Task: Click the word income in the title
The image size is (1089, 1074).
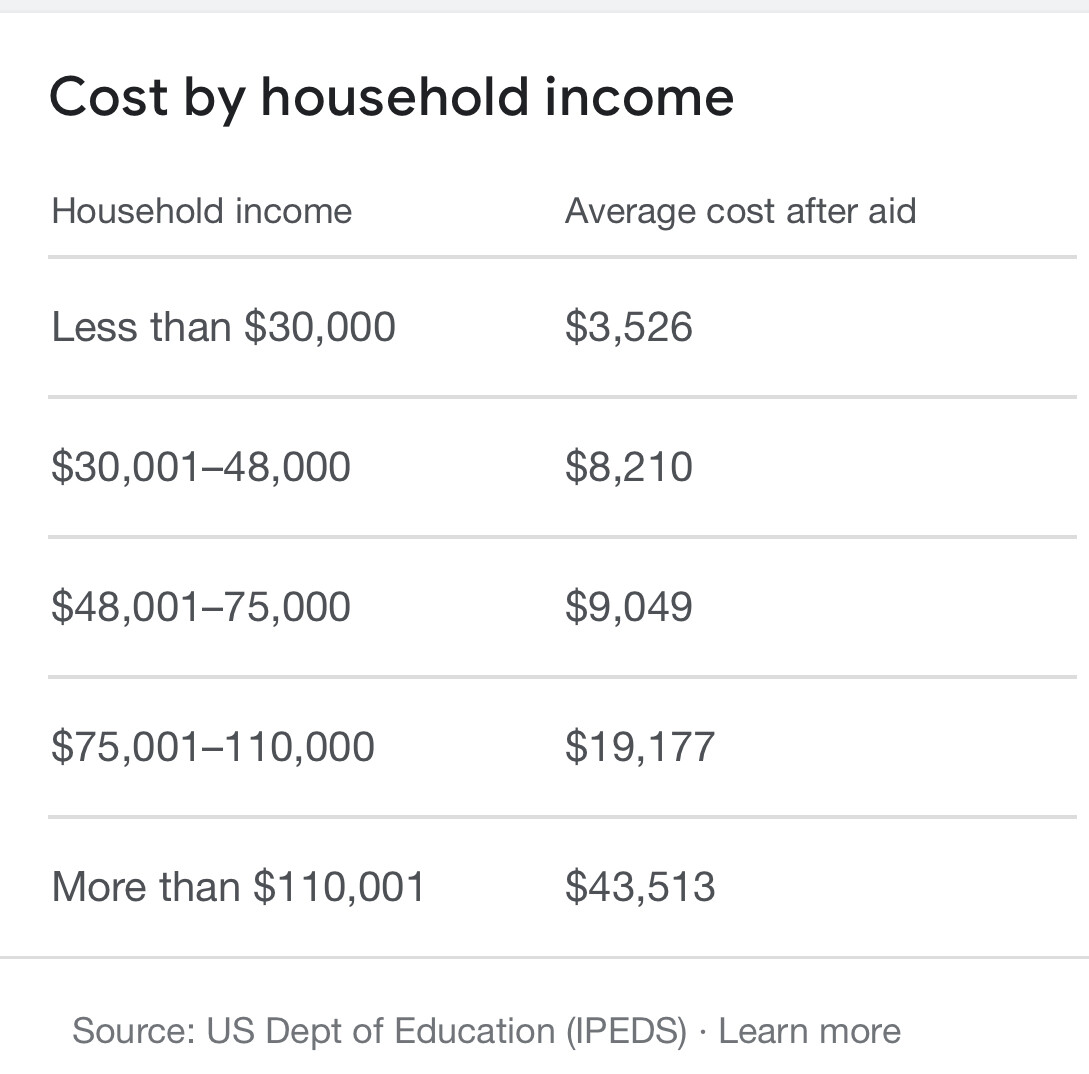Action: (x=639, y=96)
